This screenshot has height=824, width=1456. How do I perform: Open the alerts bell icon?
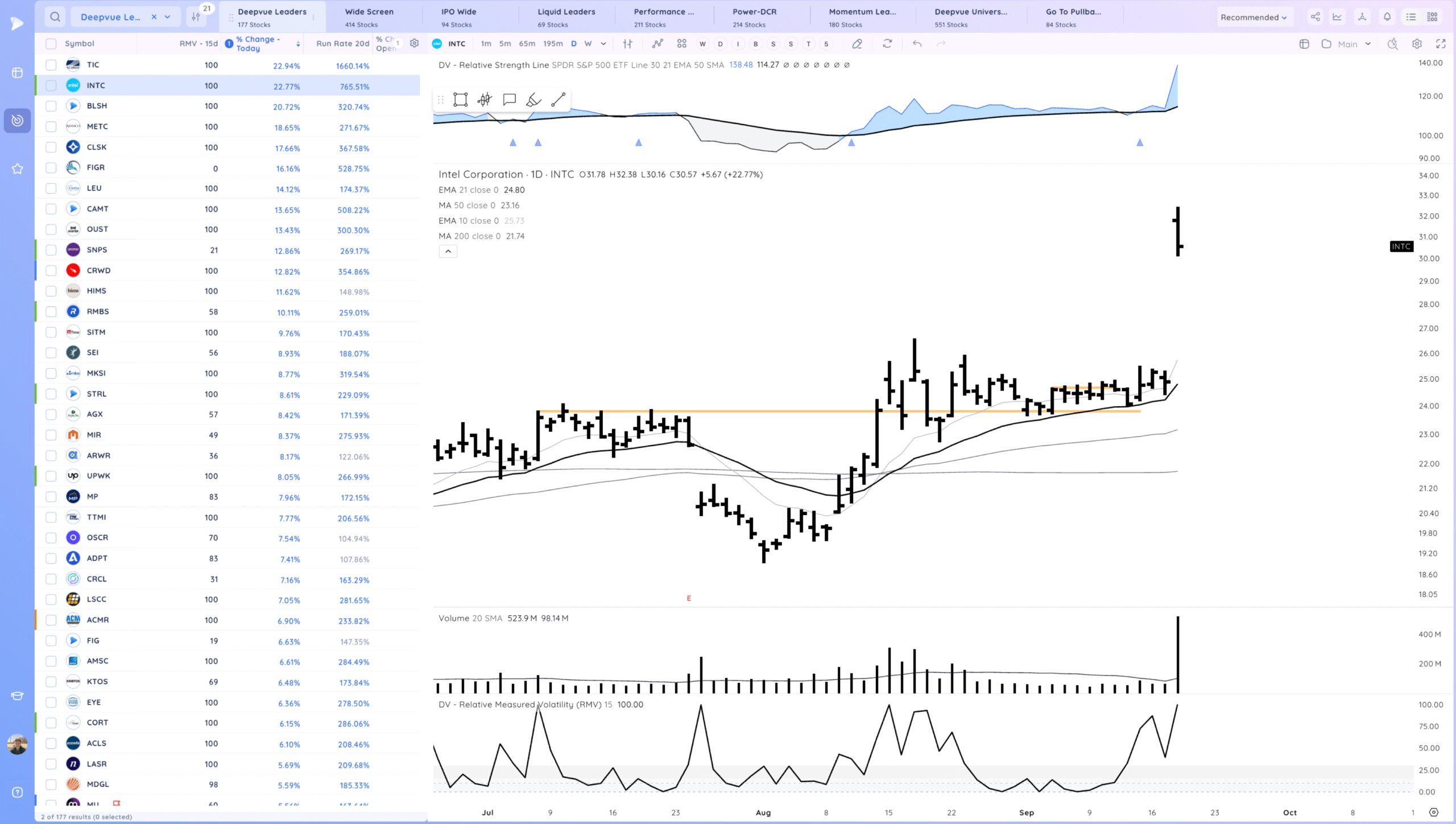pyautogui.click(x=1387, y=17)
